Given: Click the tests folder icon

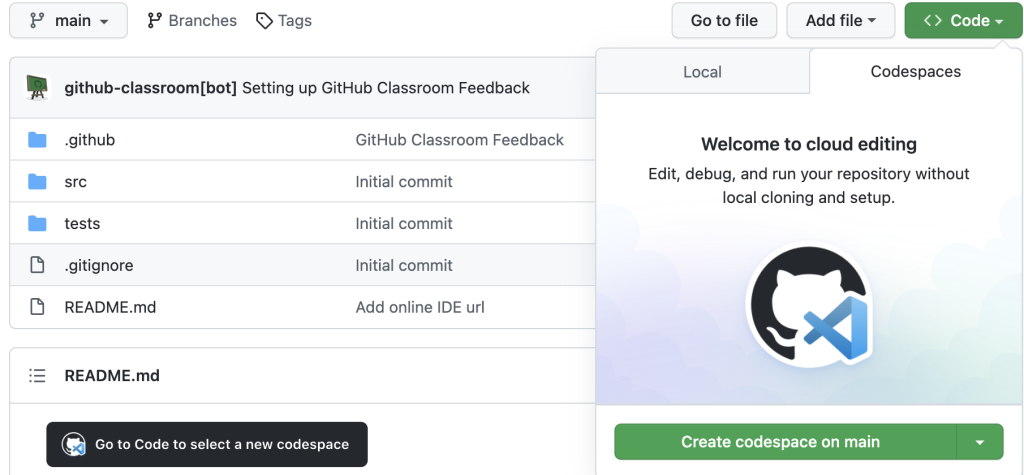Looking at the screenshot, I should [x=38, y=224].
